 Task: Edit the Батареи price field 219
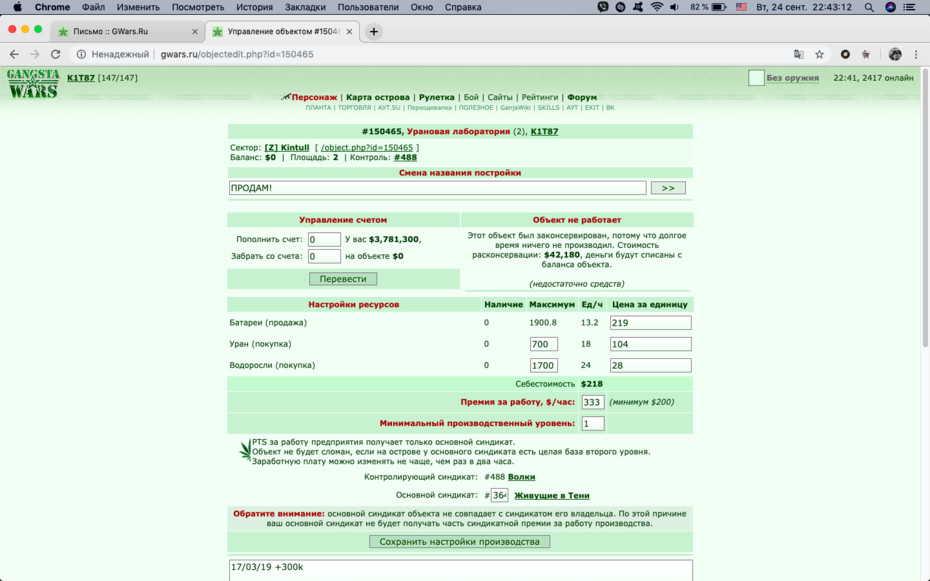(x=650, y=323)
